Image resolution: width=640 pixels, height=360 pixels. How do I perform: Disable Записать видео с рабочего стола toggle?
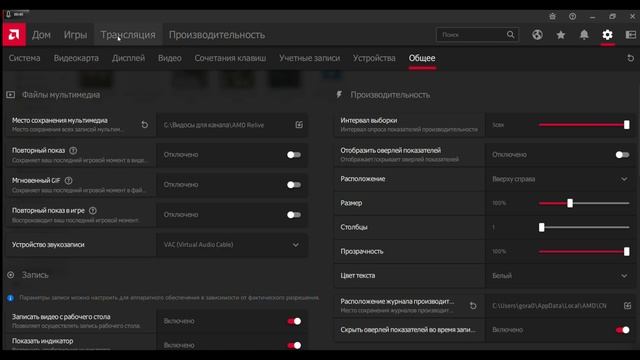294,321
